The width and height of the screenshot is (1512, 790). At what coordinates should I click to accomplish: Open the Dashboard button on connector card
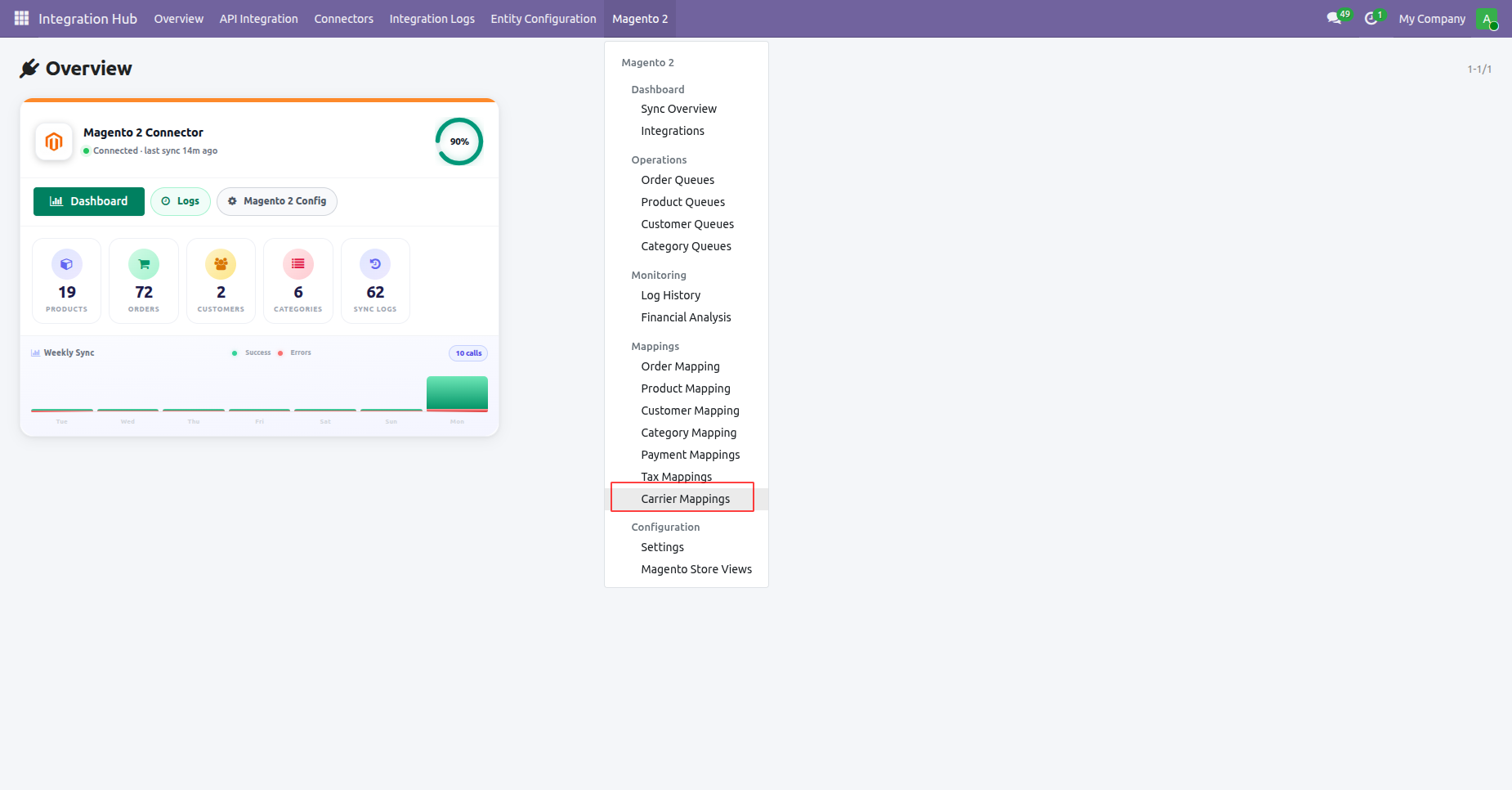[x=89, y=201]
